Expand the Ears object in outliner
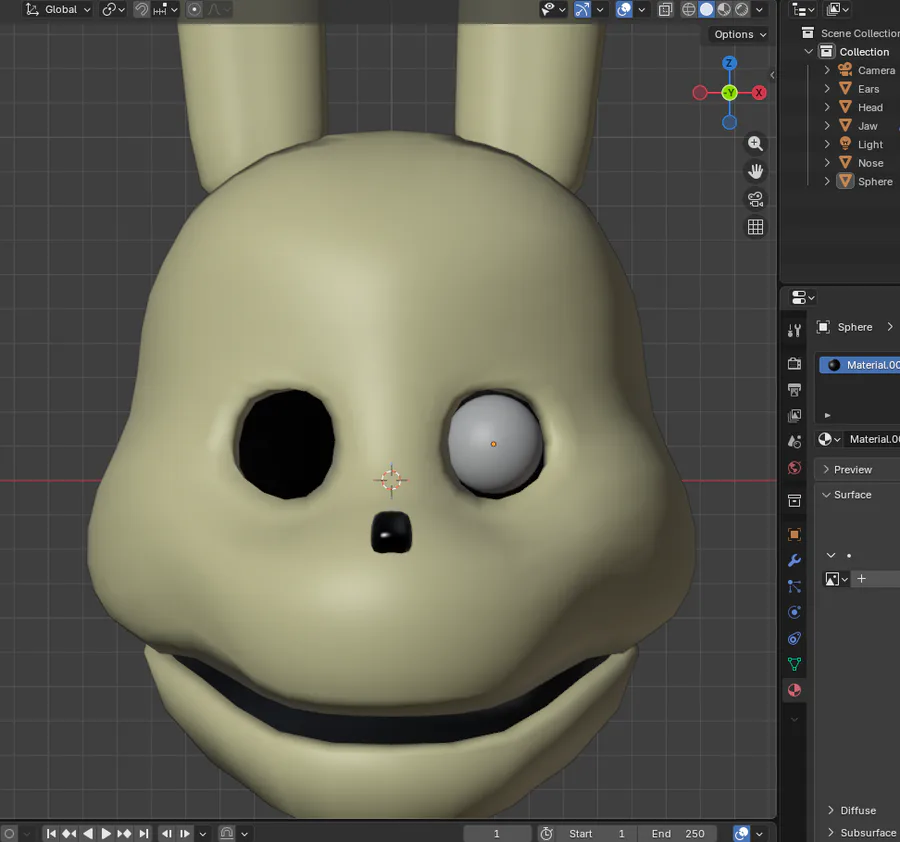Screen dimensions: 900x842 [x=827, y=89]
